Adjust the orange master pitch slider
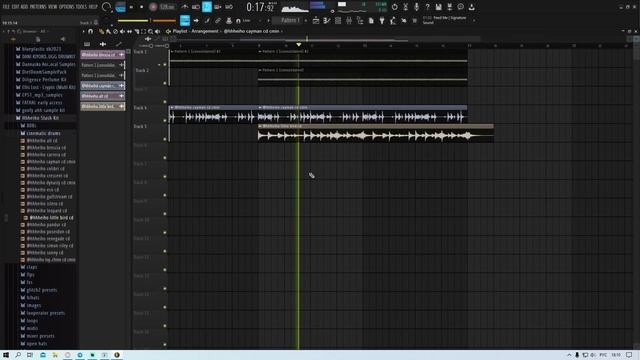 pyautogui.click(x=164, y=20)
